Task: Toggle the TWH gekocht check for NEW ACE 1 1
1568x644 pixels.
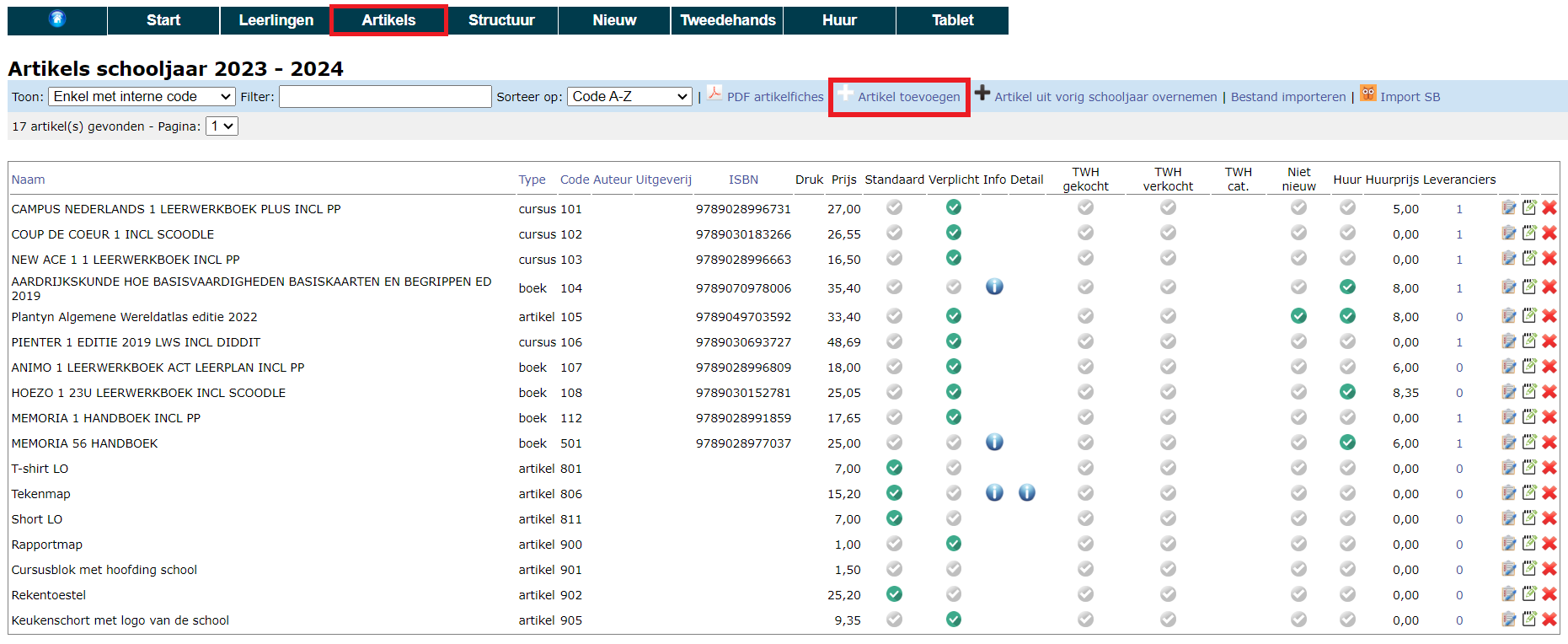Action: pos(1085,257)
